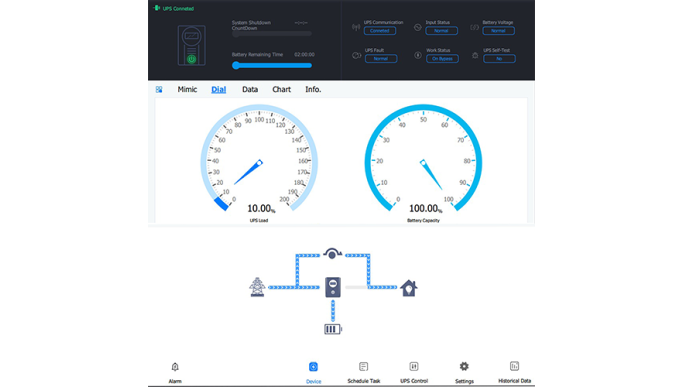683x387 pixels.
Task: Switch to the Chart tab
Action: tap(281, 89)
